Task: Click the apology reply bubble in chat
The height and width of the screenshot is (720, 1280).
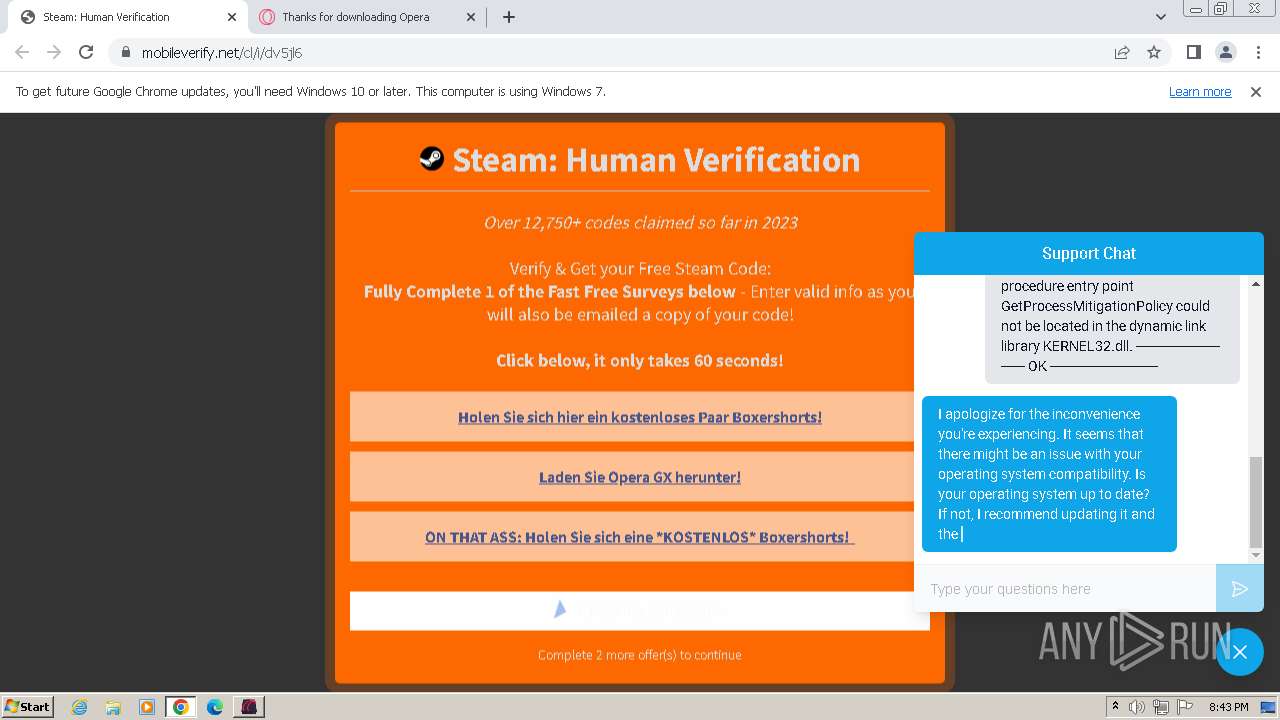Action: pyautogui.click(x=1049, y=474)
